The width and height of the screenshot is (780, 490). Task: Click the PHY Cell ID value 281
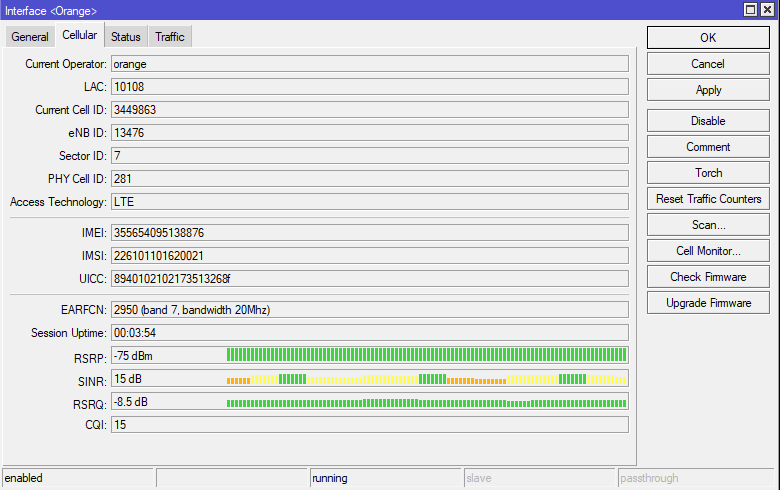(x=370, y=179)
